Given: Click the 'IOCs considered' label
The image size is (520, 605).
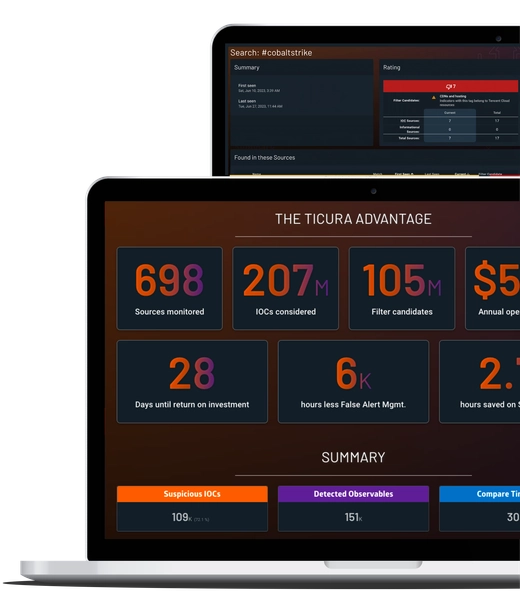Looking at the screenshot, I should pyautogui.click(x=285, y=312).
